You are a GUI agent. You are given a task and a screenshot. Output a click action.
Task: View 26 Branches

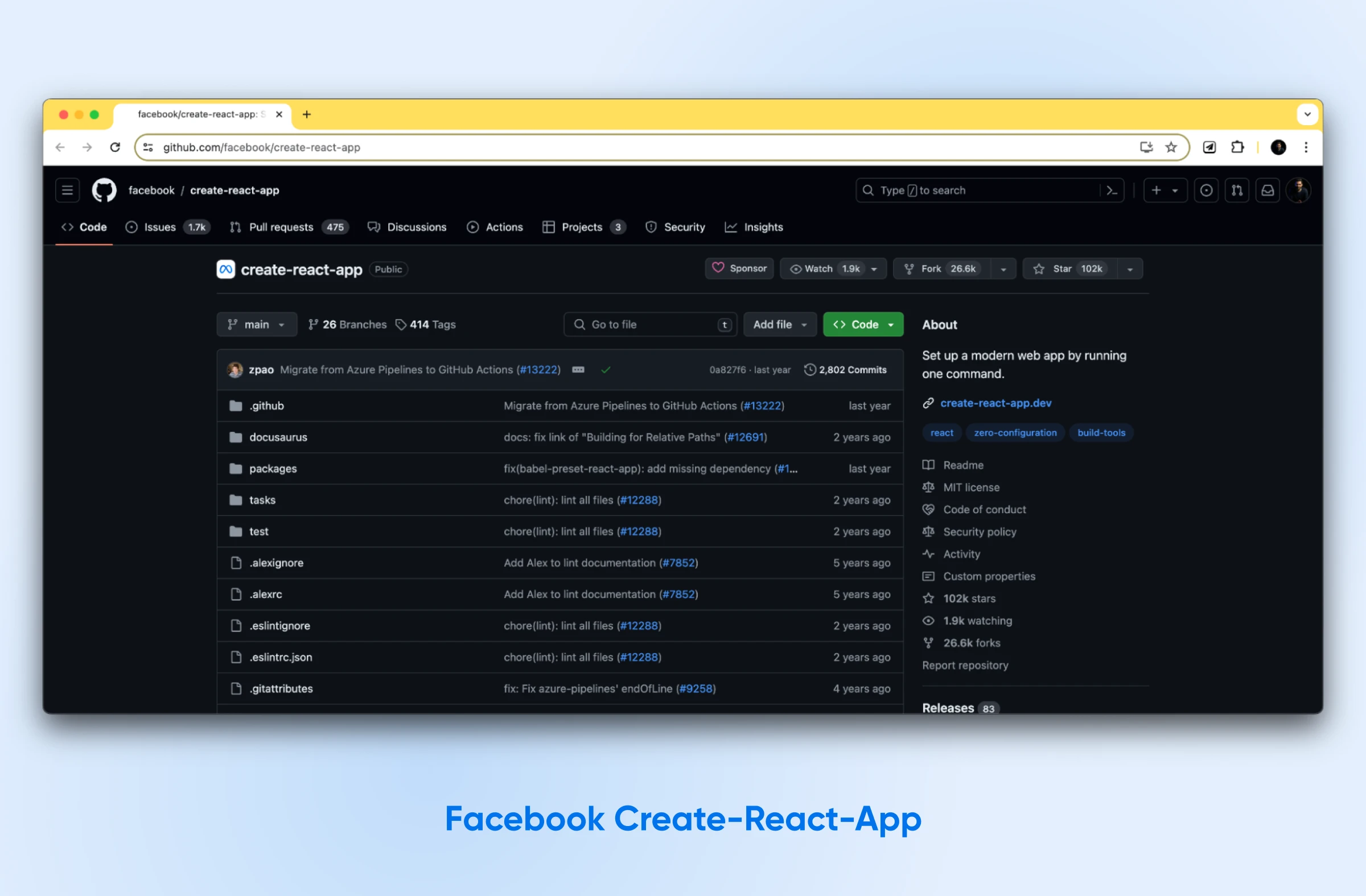point(347,325)
